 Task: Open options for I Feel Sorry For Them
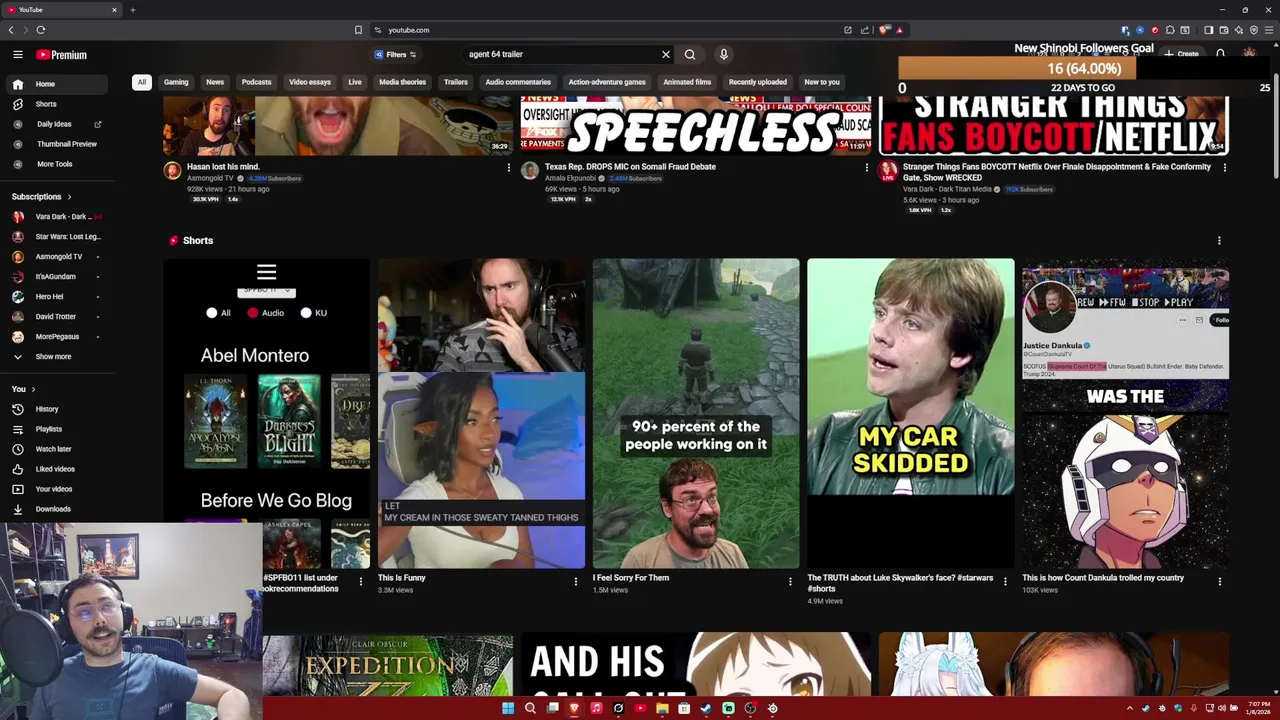pos(790,581)
